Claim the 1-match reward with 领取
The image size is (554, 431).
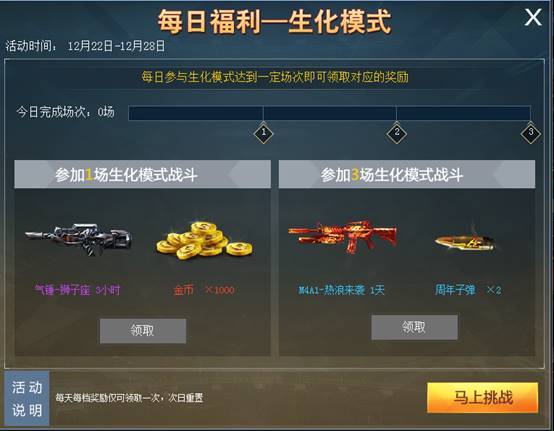(143, 331)
